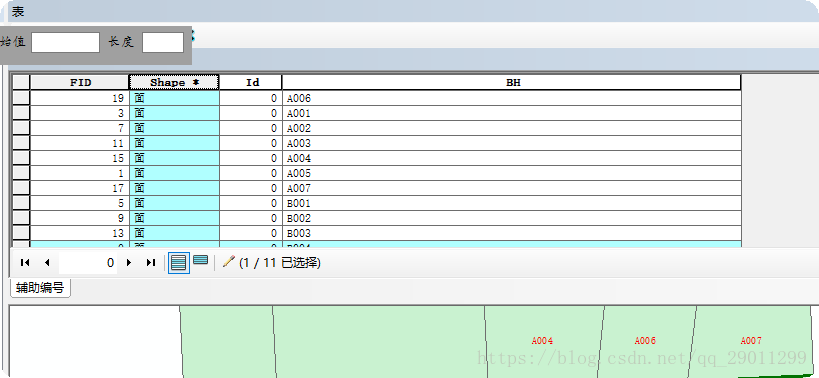
Task: Click the 长度 input box
Action: click(163, 42)
